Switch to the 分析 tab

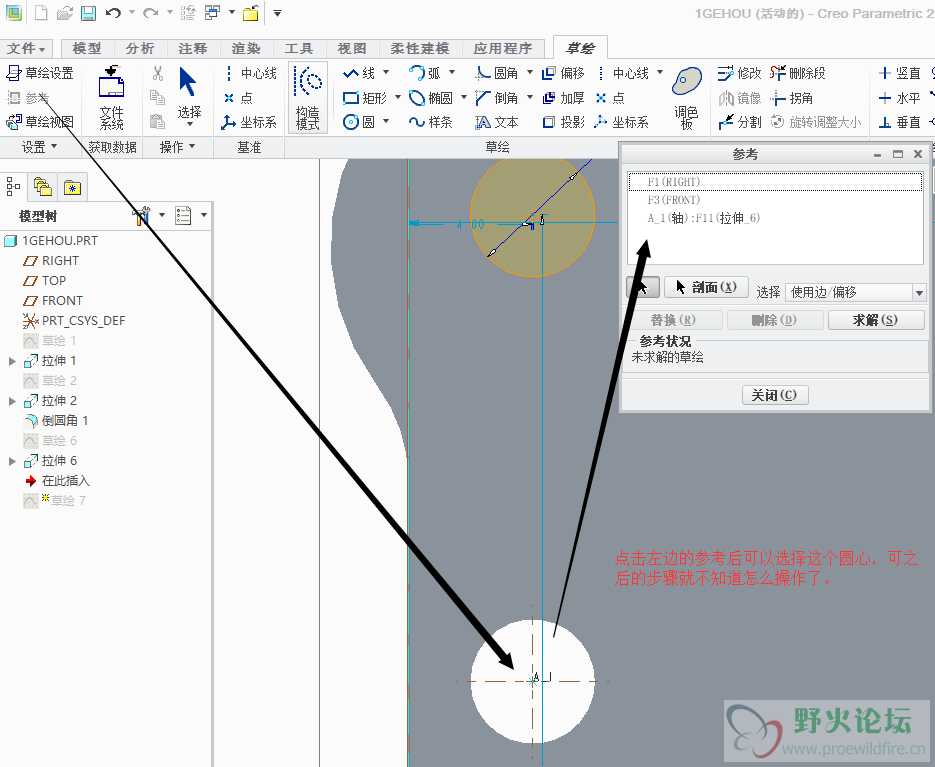point(140,48)
